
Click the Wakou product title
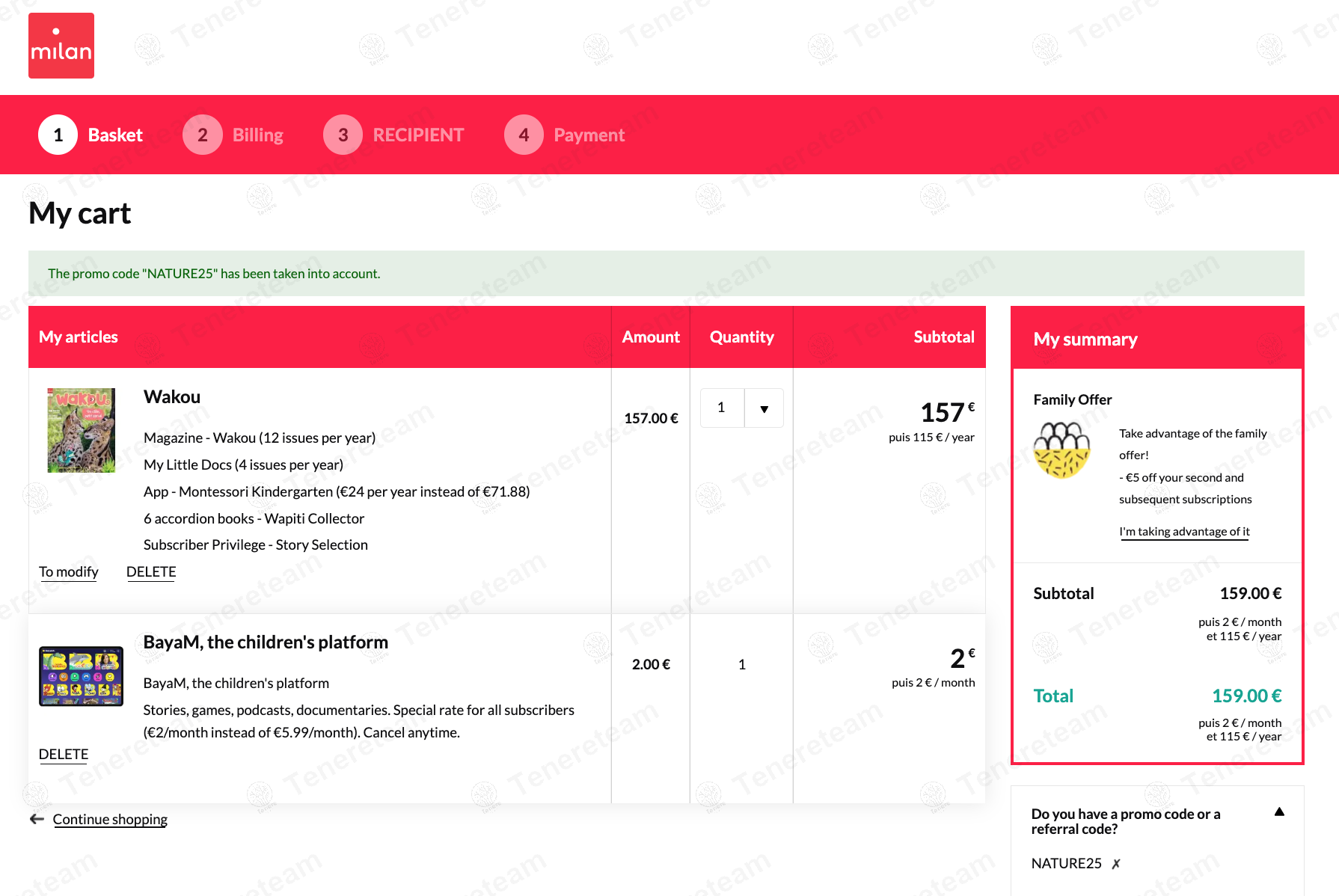click(172, 397)
